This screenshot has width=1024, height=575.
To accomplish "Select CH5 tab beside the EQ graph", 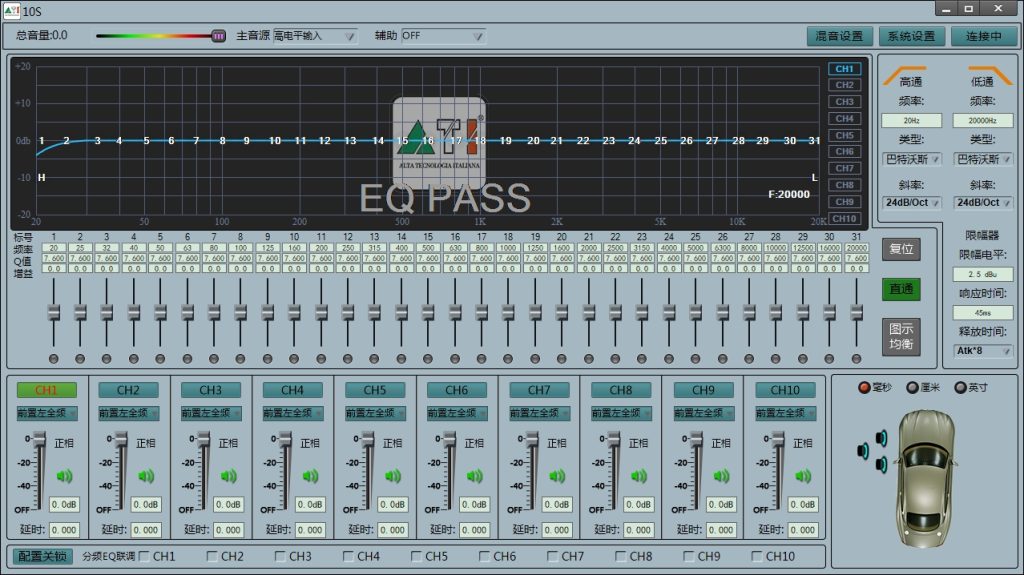I will [x=844, y=135].
